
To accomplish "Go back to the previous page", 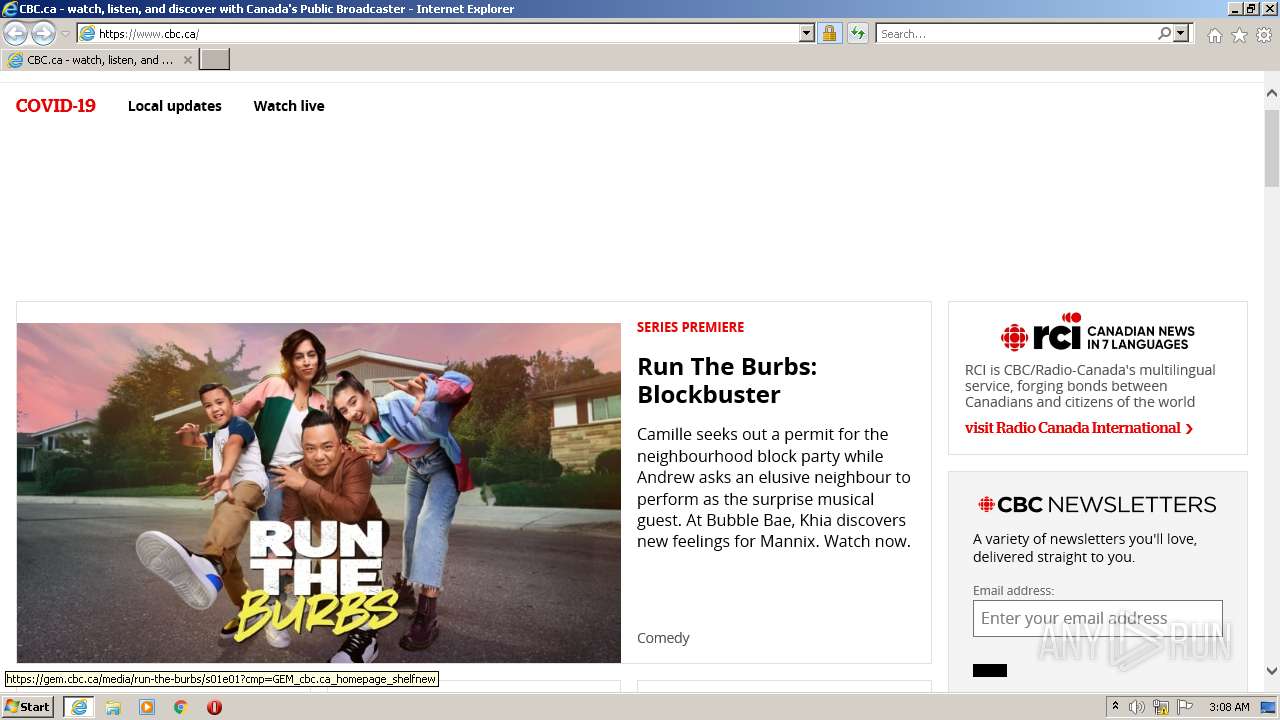I will point(15,33).
